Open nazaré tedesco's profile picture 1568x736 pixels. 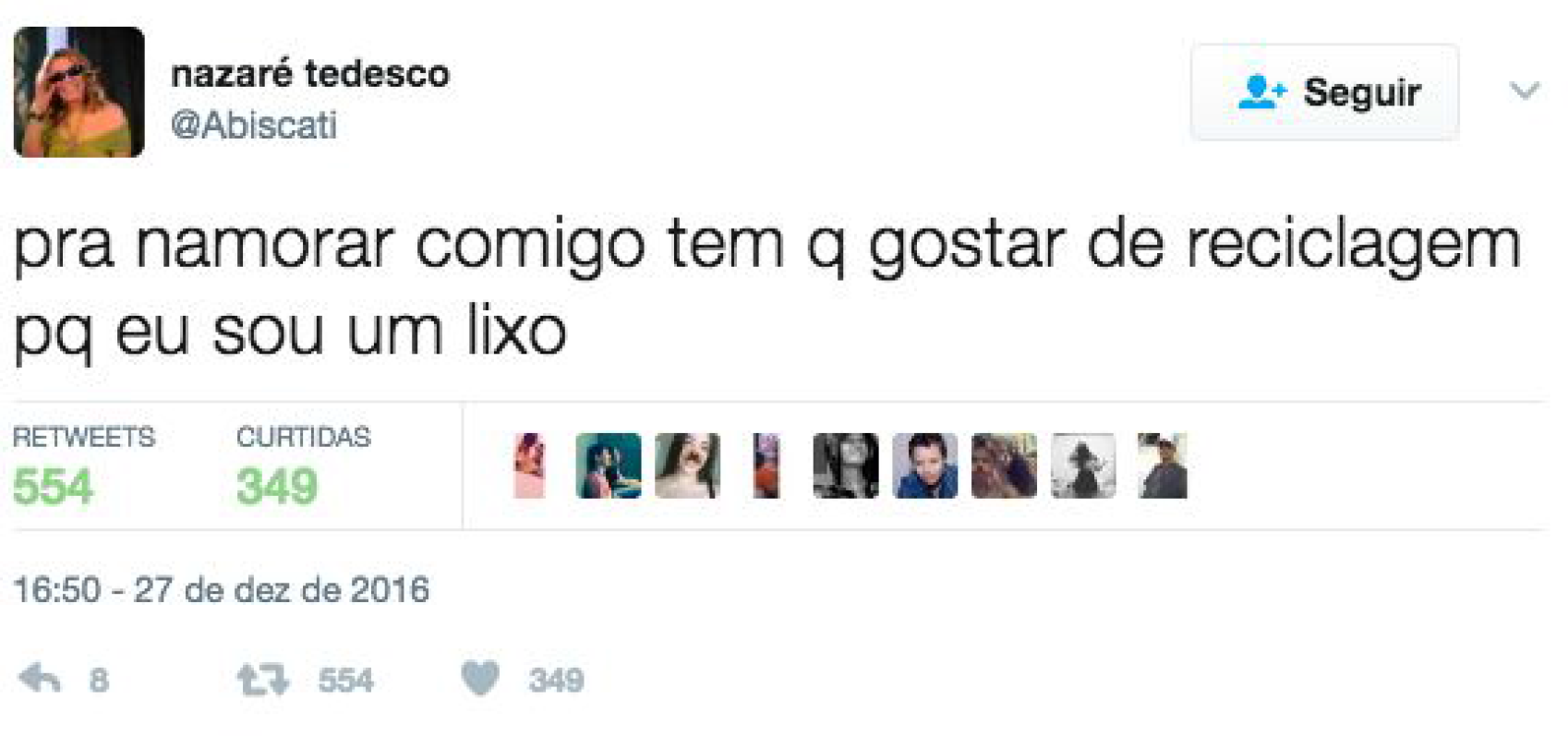79,91
